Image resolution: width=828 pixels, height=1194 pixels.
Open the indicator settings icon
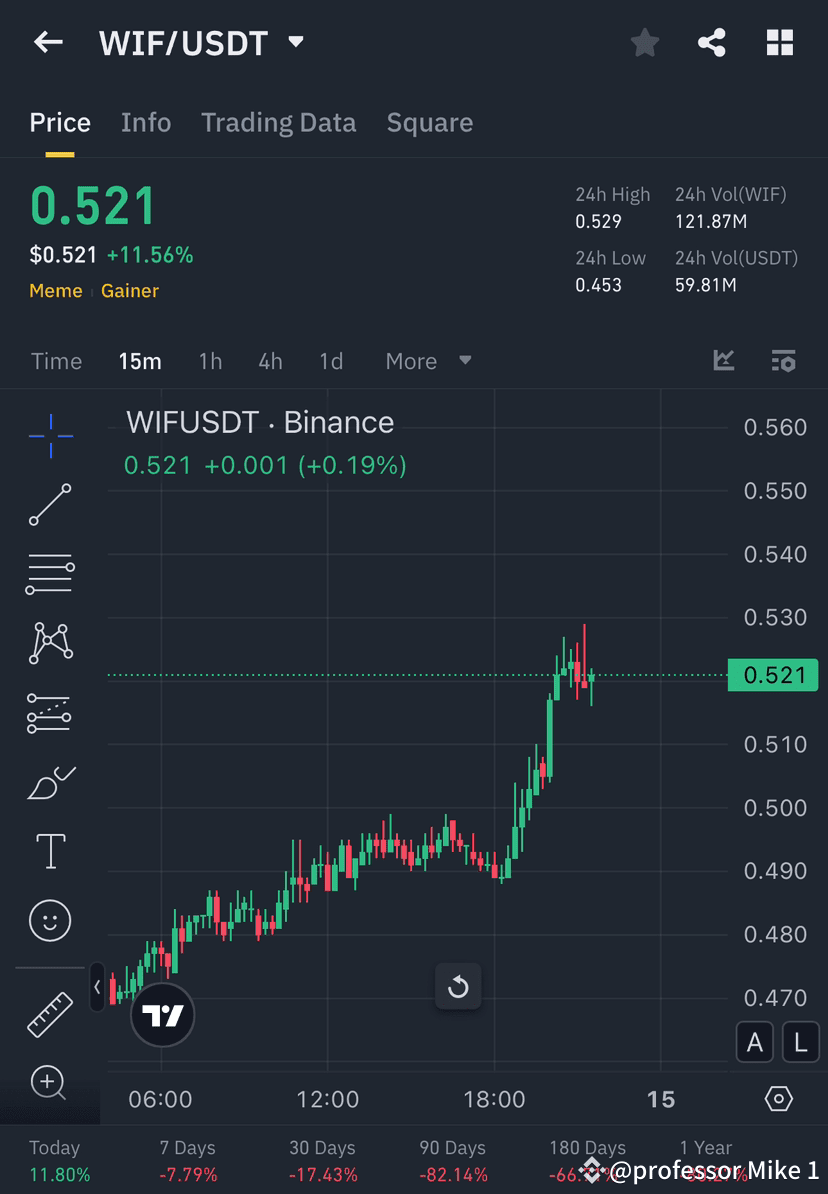pos(783,361)
